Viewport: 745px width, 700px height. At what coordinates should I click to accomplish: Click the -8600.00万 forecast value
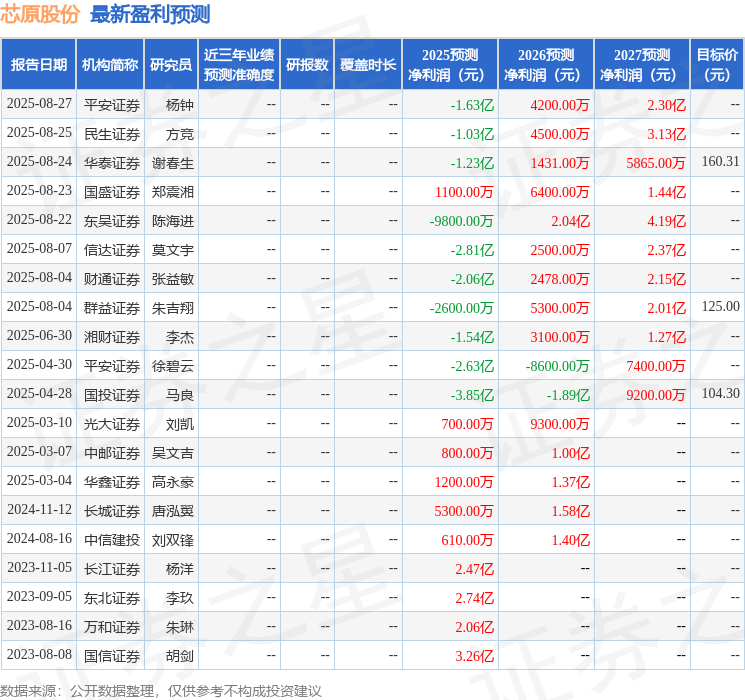(557, 366)
